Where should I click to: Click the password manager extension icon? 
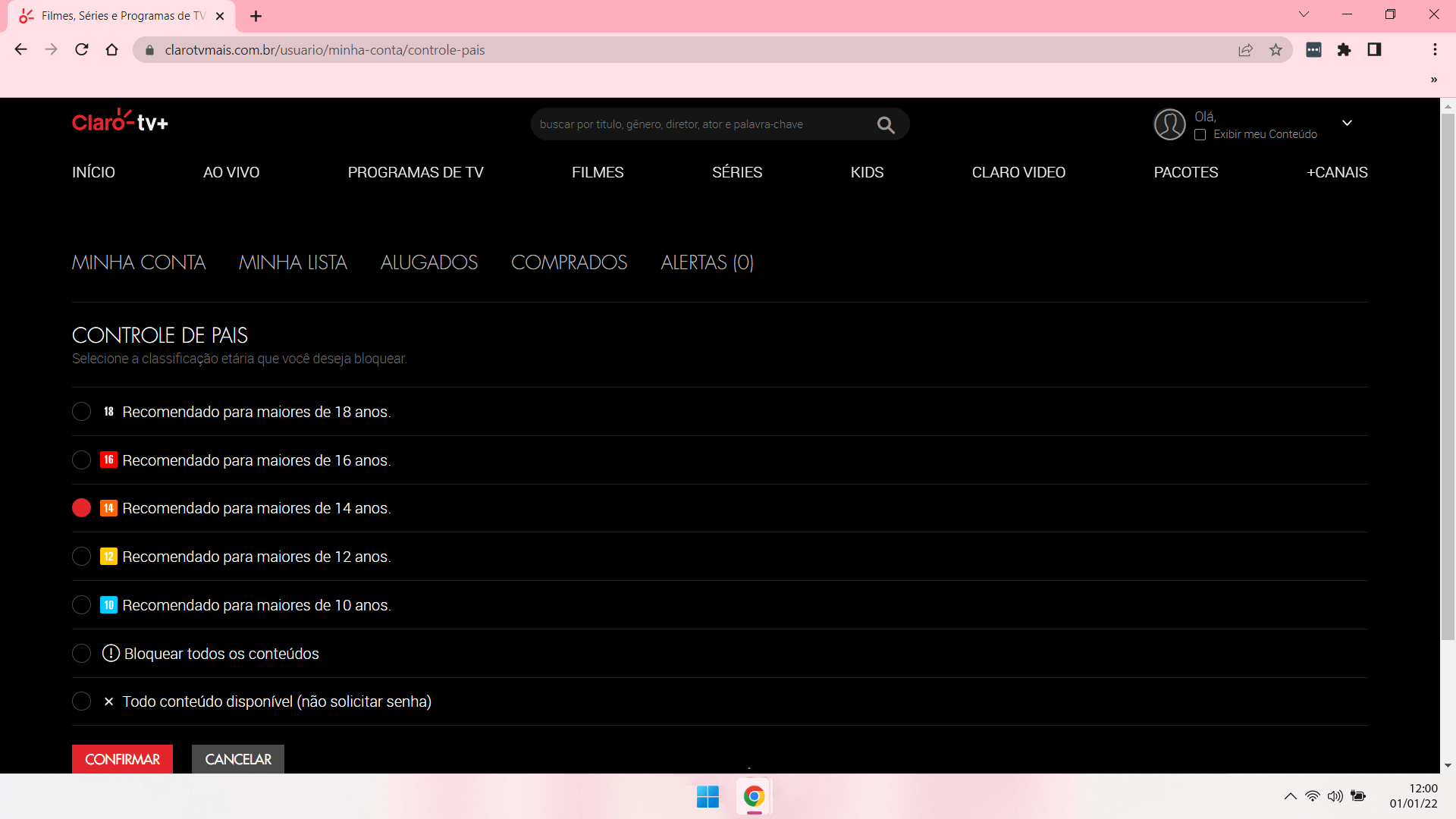point(1313,50)
